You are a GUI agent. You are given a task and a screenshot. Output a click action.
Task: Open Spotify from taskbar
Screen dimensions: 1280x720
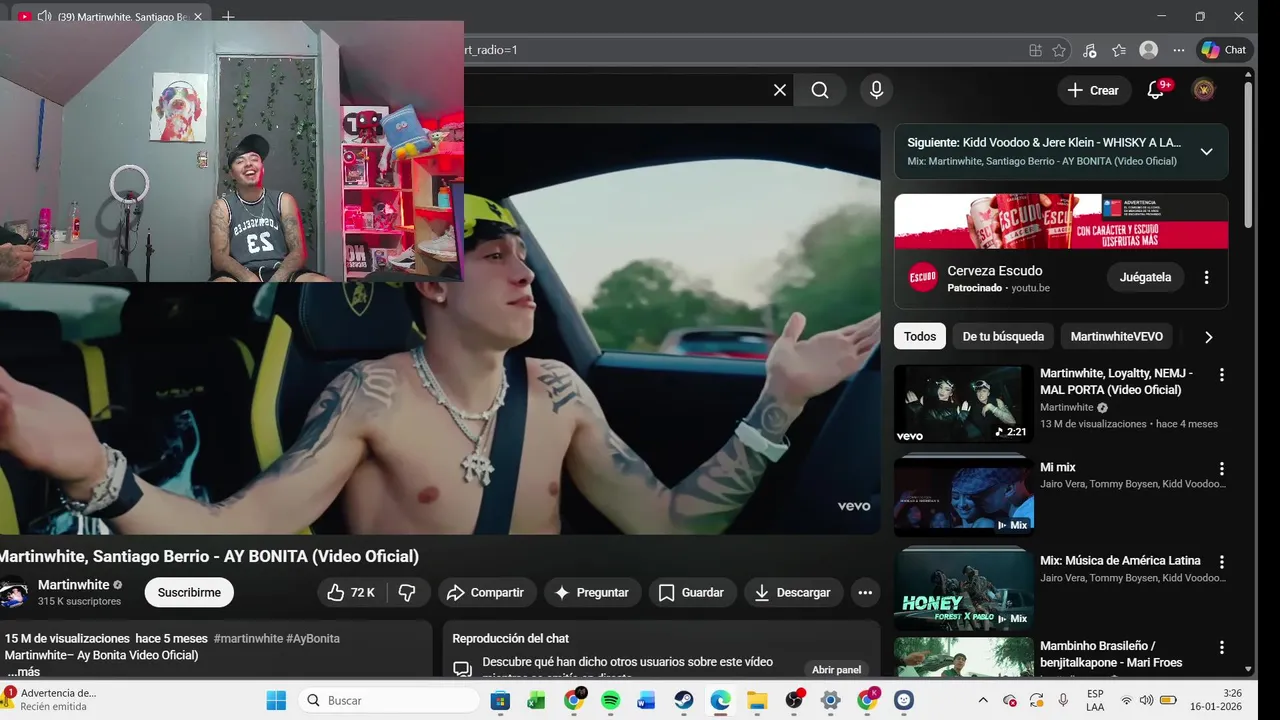610,700
